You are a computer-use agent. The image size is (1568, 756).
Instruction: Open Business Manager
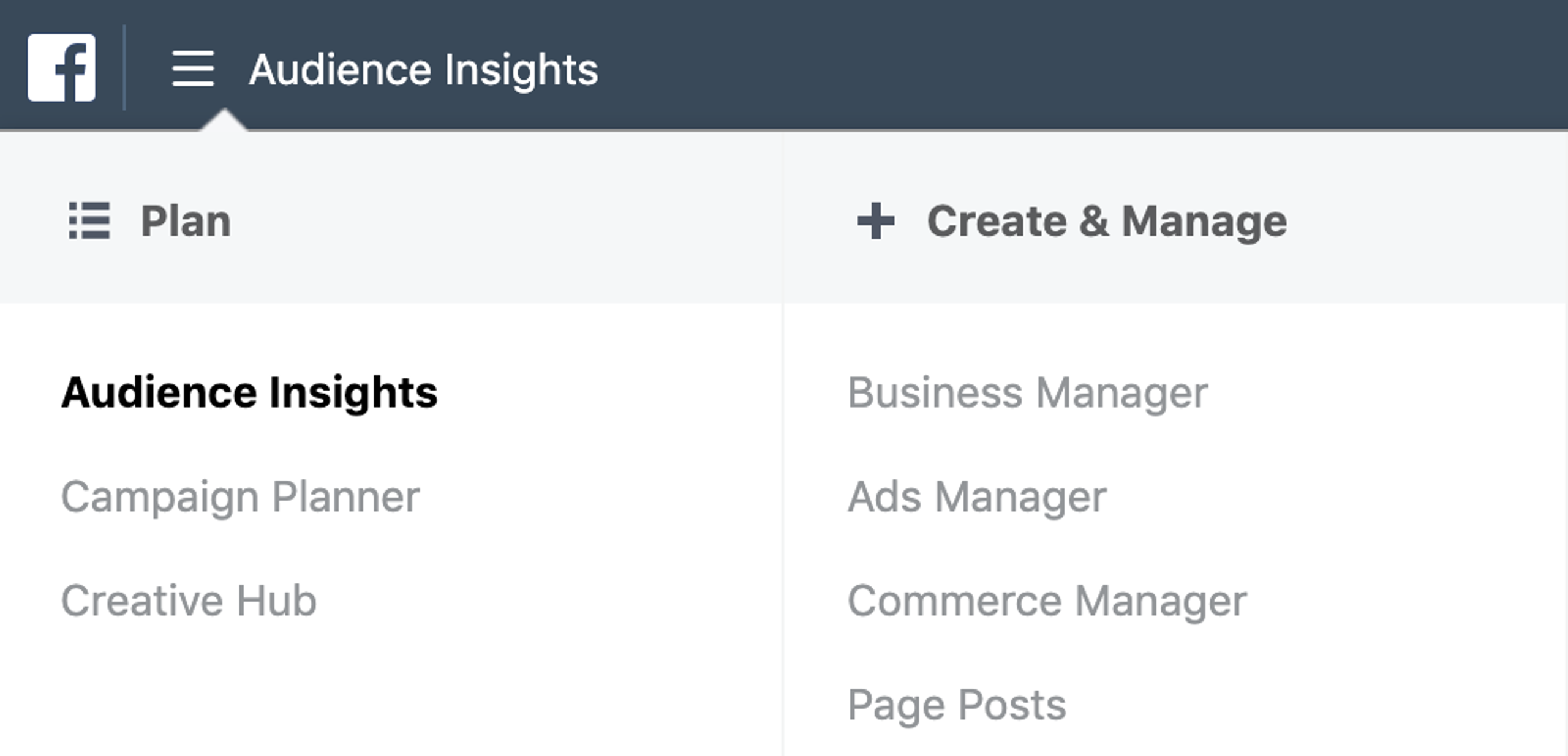[1028, 393]
